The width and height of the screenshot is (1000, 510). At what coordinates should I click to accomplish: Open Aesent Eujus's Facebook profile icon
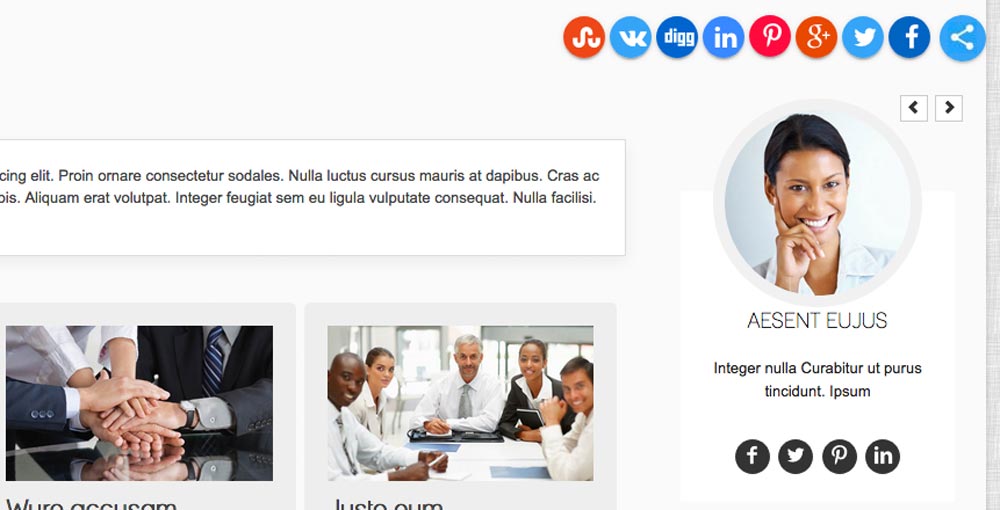tap(753, 456)
